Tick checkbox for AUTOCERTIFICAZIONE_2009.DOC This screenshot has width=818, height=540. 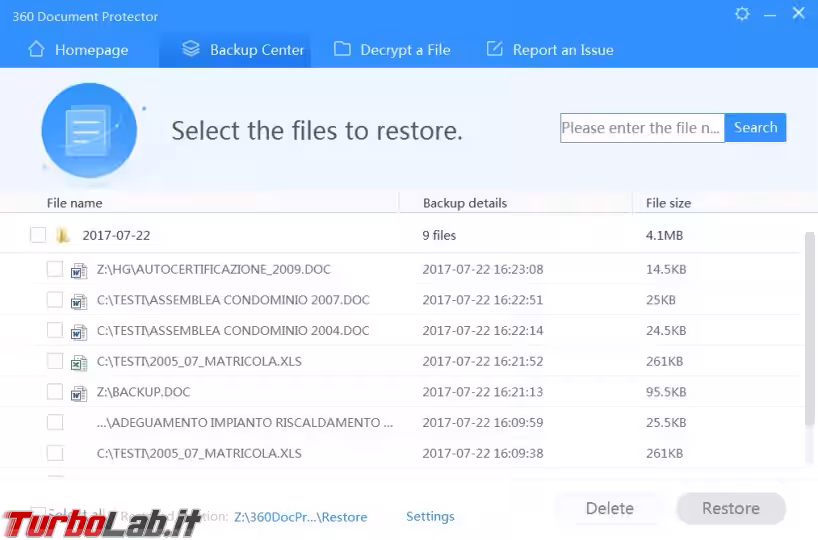[x=55, y=269]
